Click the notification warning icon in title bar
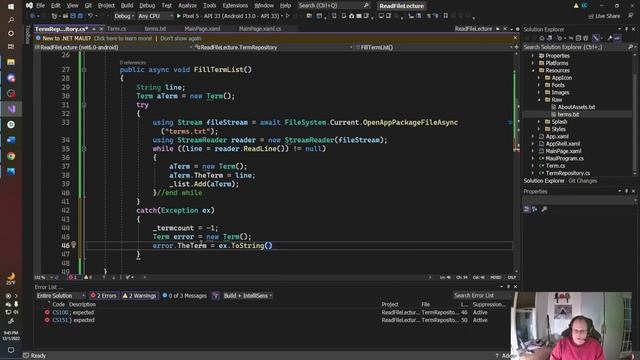 click(x=576, y=6)
